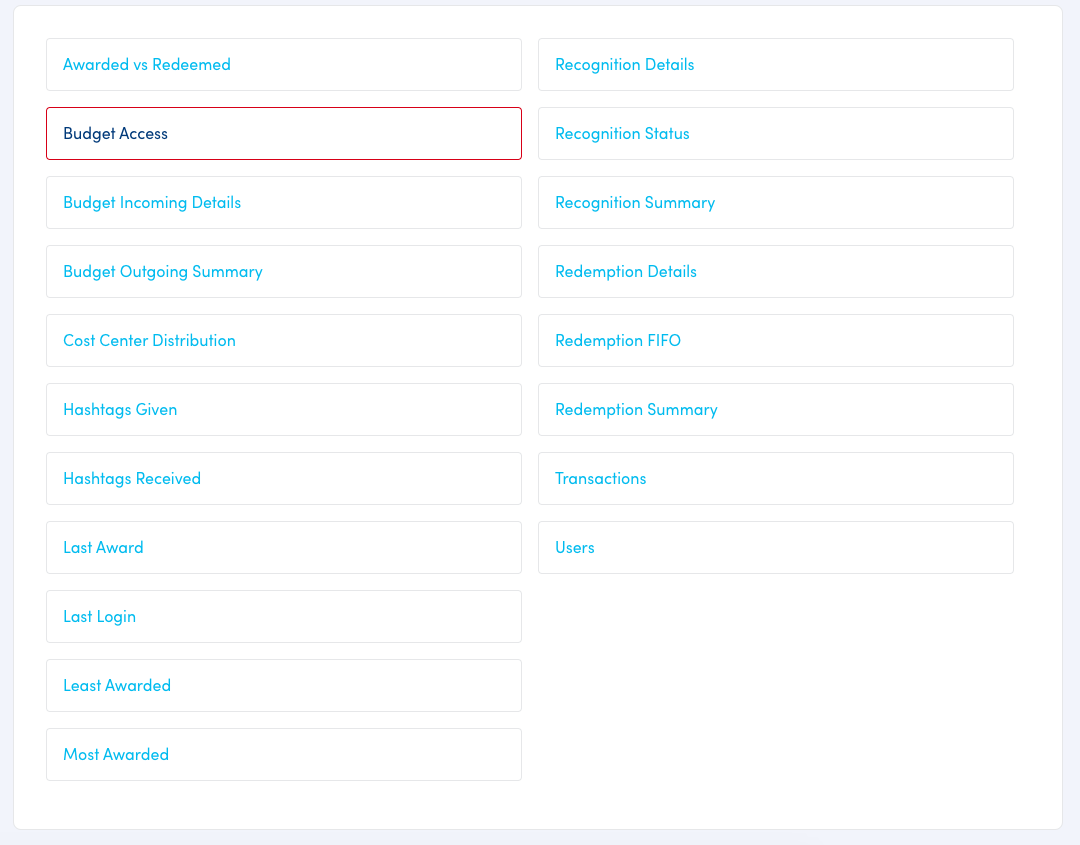This screenshot has width=1080, height=845.
Task: Select the Most Awarded report
Action: pos(116,755)
